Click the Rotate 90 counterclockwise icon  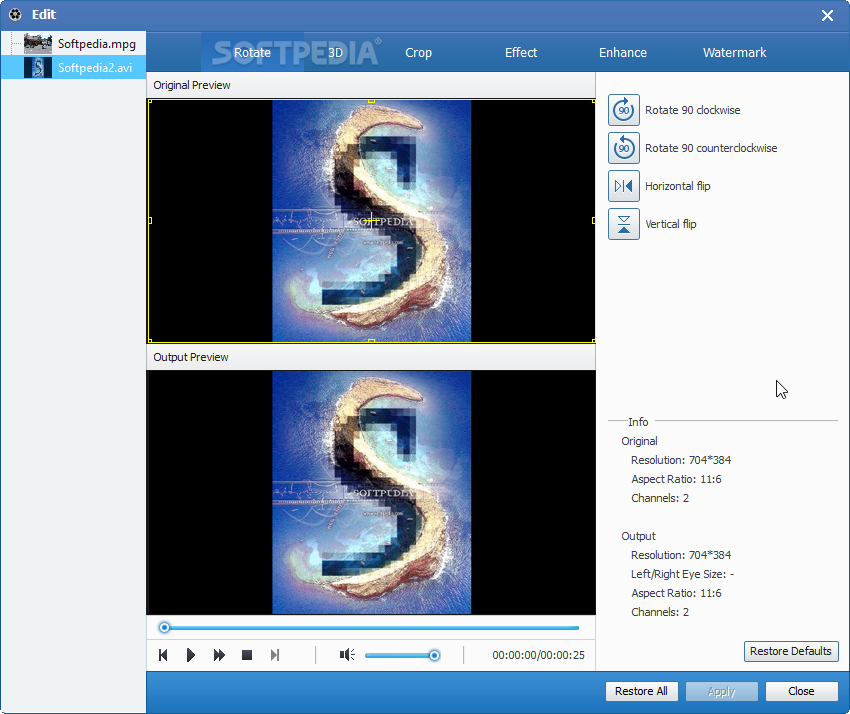click(x=623, y=148)
